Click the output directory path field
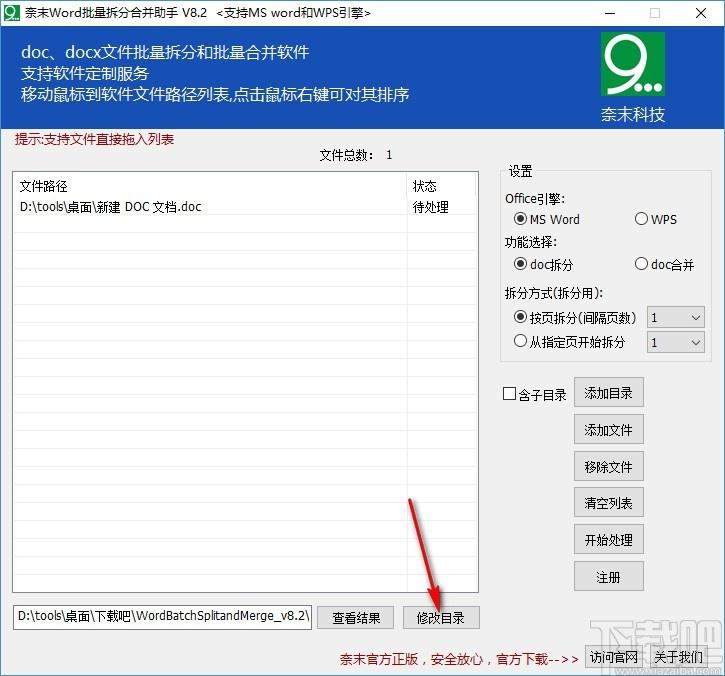725x676 pixels. click(x=162, y=617)
